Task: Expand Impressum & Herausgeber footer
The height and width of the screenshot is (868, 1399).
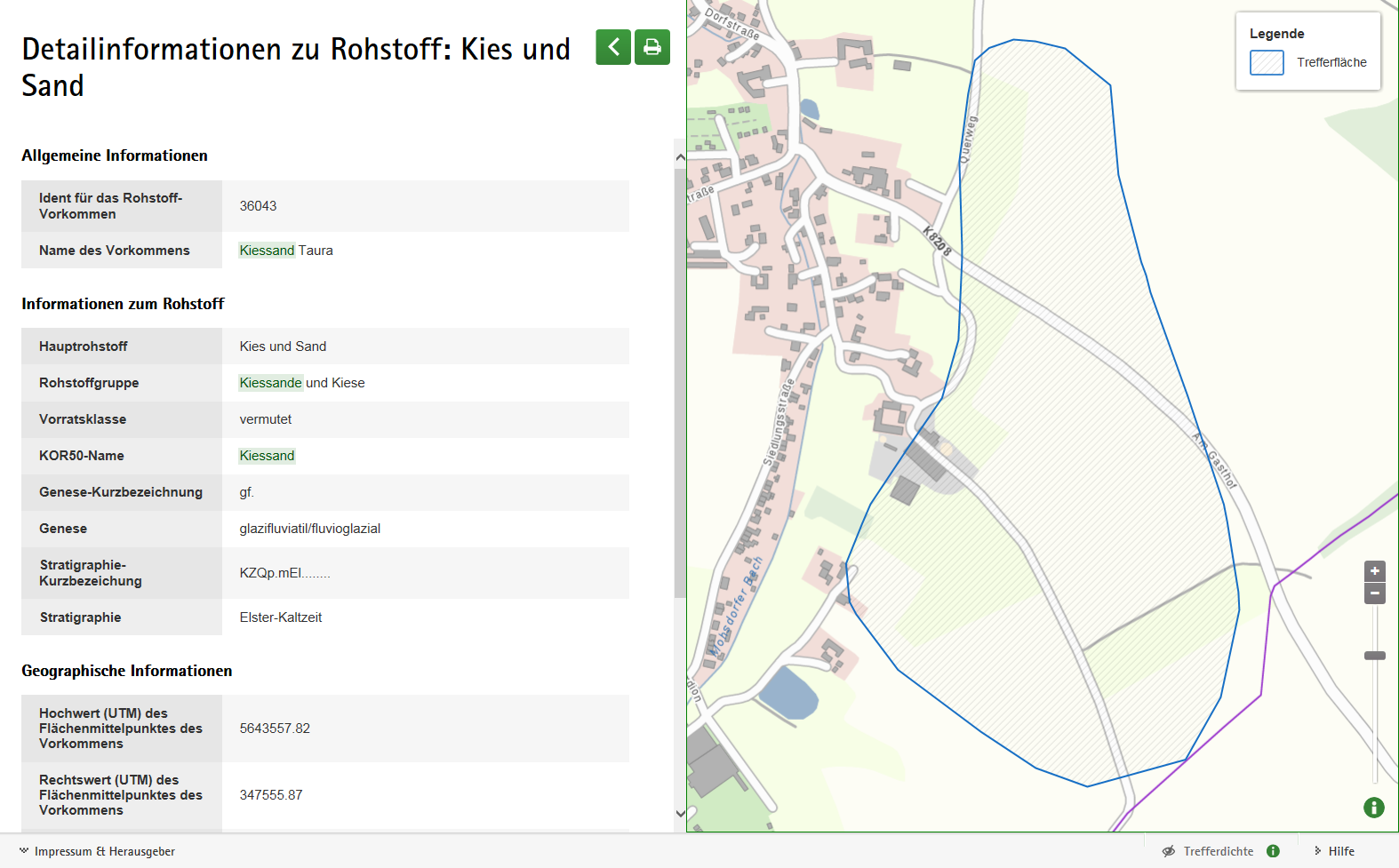Action: pyautogui.click(x=97, y=851)
